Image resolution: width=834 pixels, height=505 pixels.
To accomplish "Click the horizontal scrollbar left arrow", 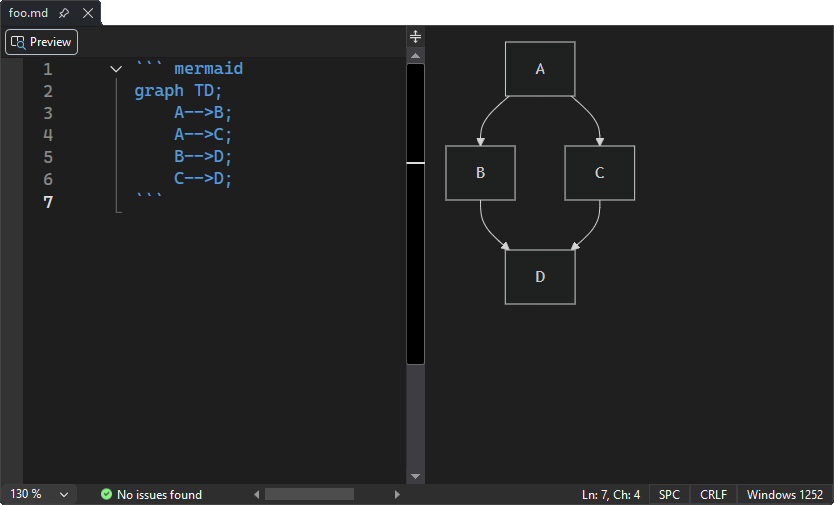I will [x=256, y=494].
